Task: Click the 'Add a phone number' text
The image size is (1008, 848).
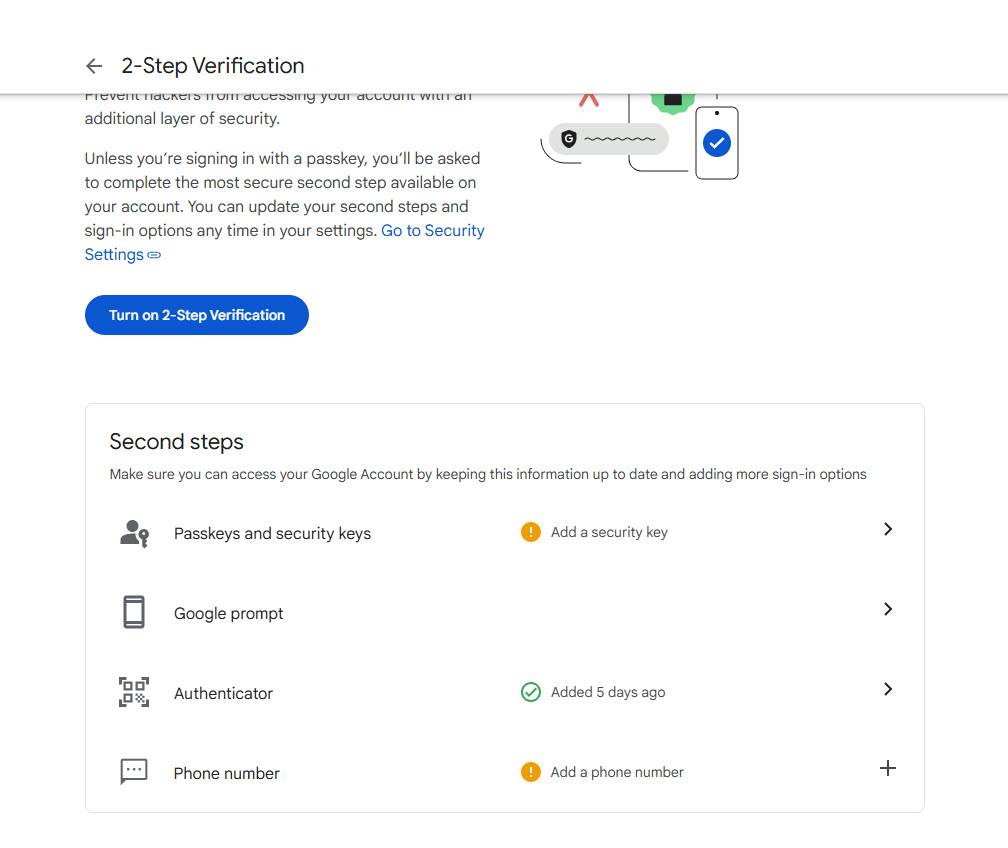Action: 617,772
